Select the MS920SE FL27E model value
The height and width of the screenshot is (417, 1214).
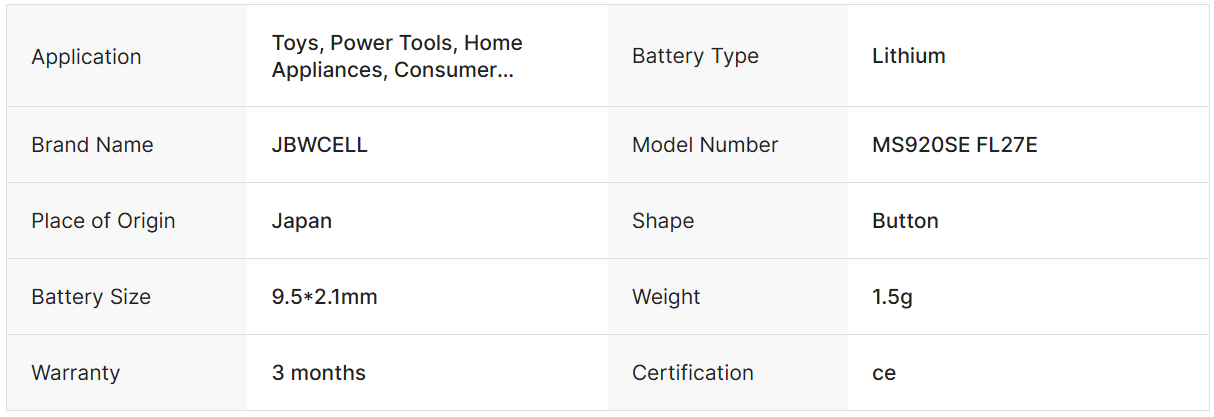click(x=954, y=145)
